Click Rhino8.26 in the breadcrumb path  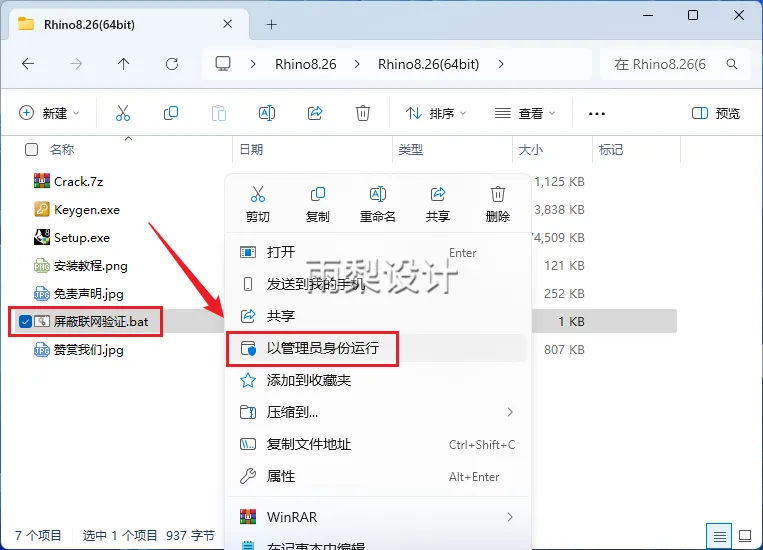[306, 64]
